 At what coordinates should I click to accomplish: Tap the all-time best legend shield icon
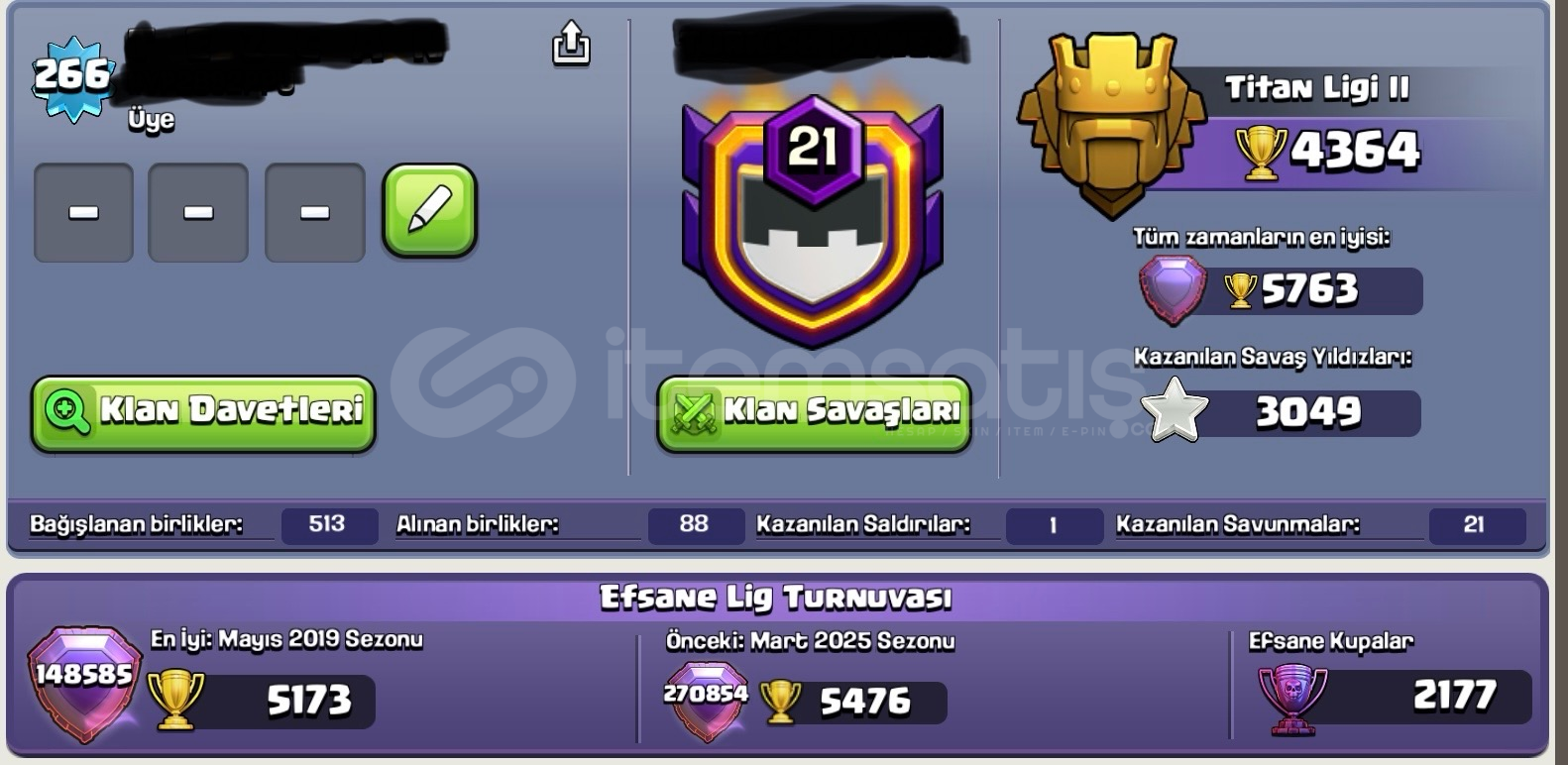click(x=1172, y=289)
